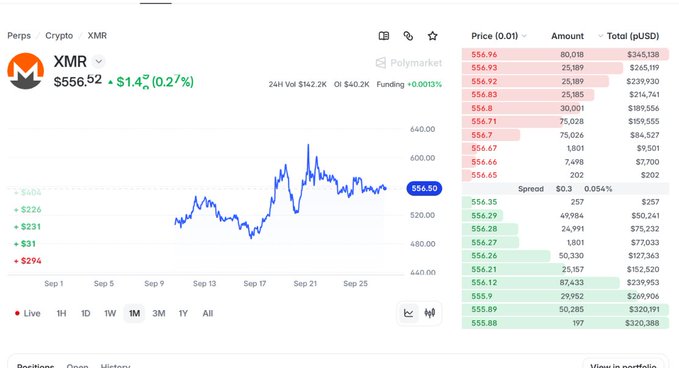Screen dimensions: 679x368
Task: Go to the Crypto breadcrumb
Action: click(x=59, y=36)
